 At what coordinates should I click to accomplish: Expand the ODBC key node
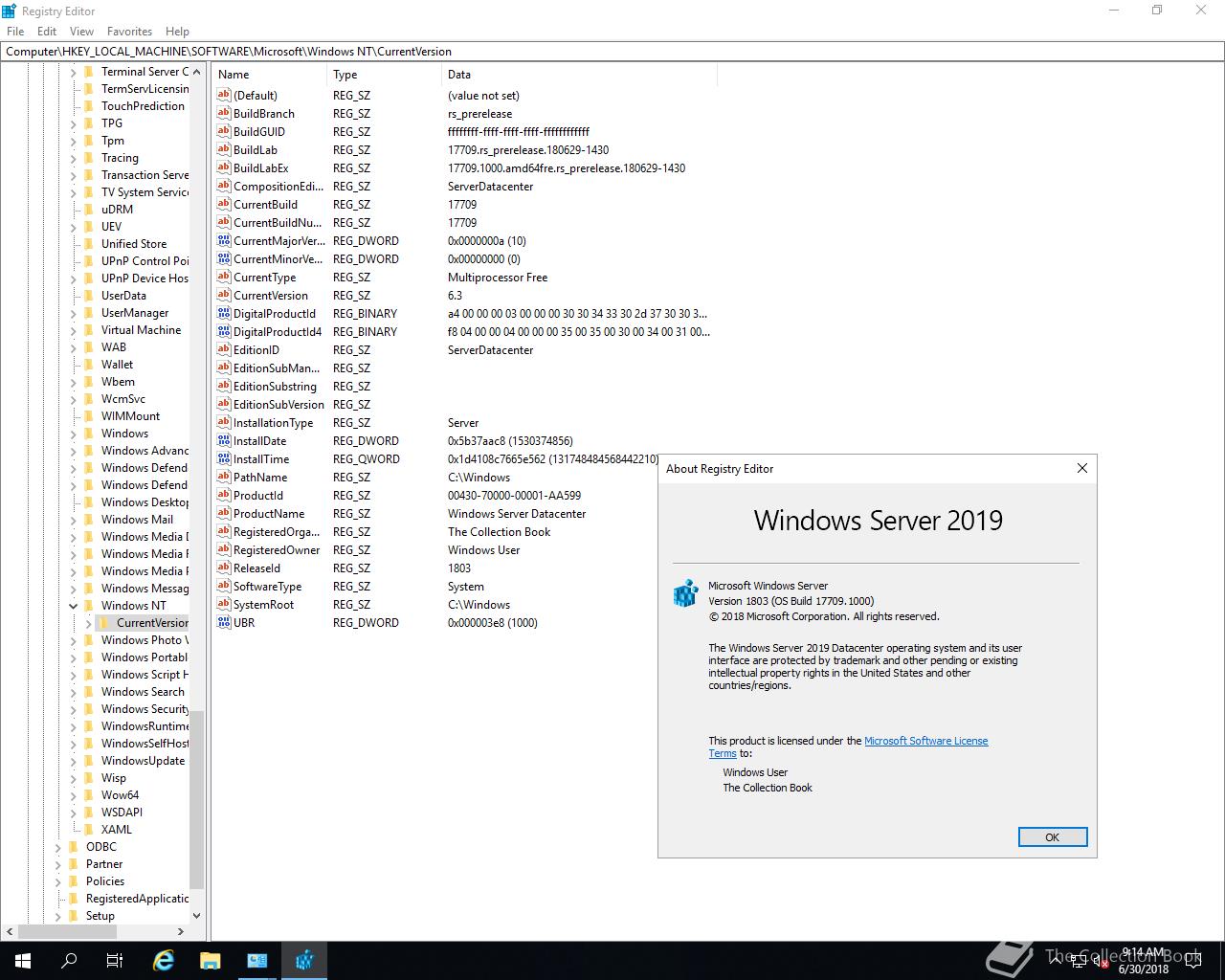click(x=58, y=846)
